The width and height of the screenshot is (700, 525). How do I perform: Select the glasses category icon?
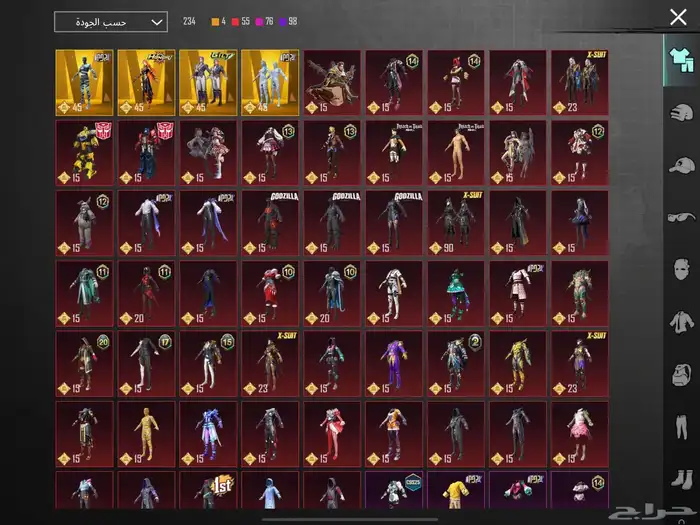point(680,217)
